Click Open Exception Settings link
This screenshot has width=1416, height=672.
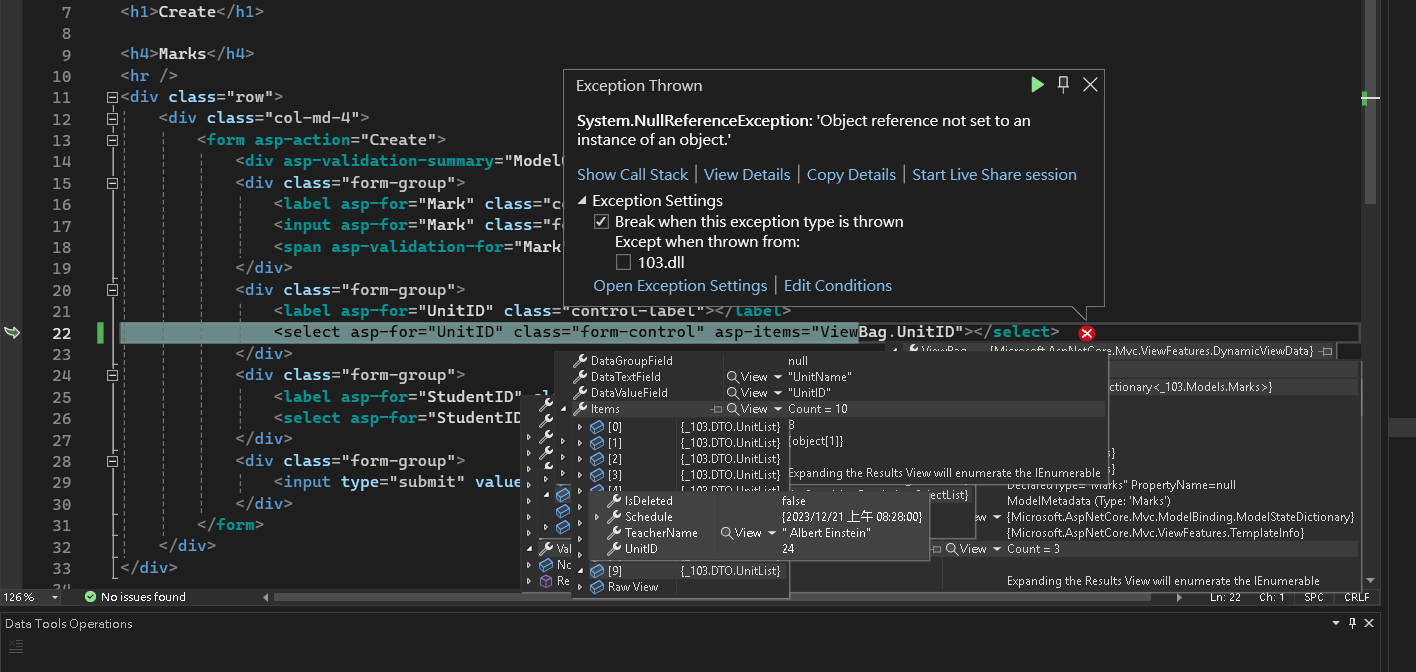click(680, 286)
